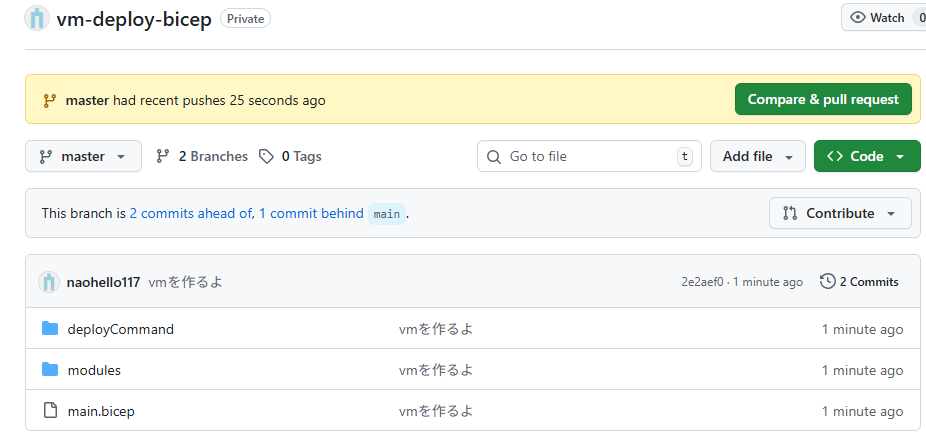Expand the Contribute dropdown
926x437 pixels.
coord(840,213)
